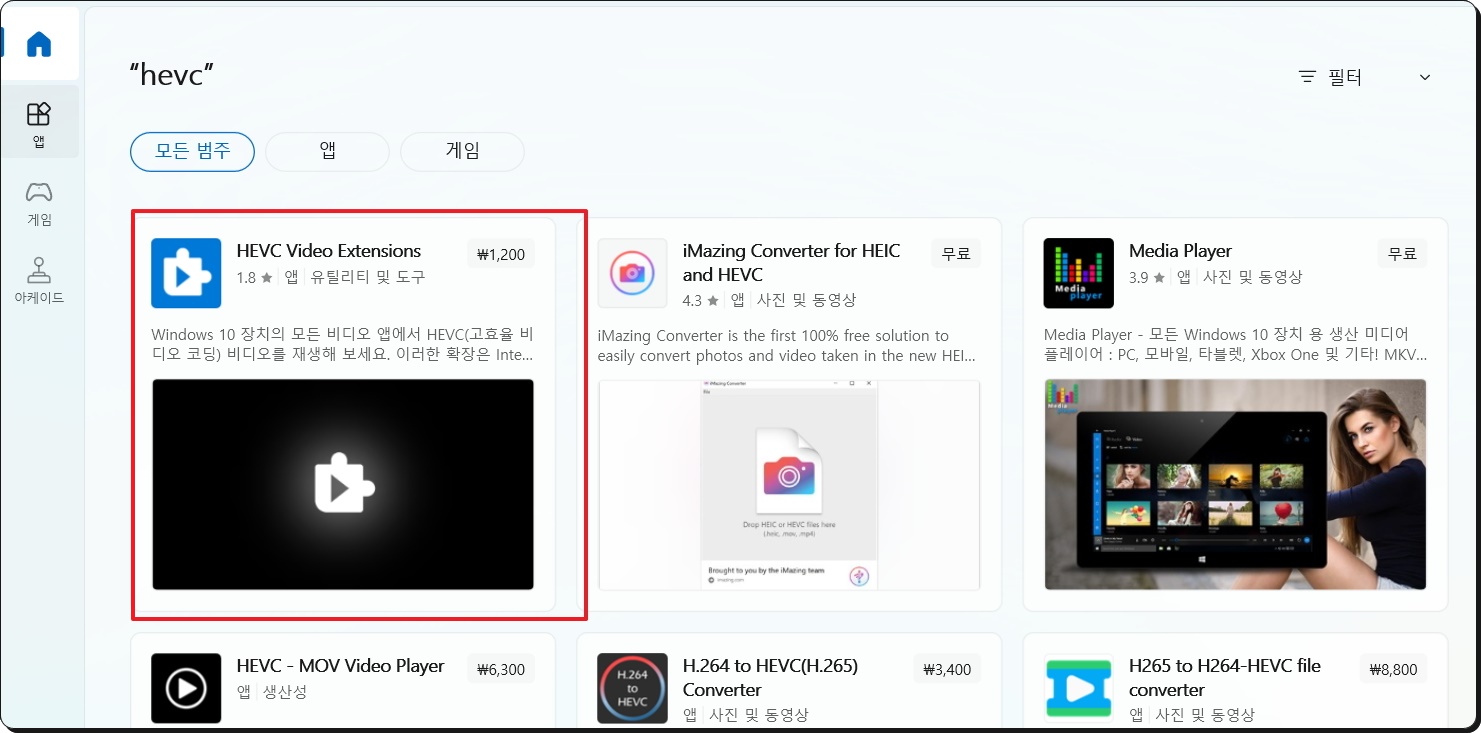This screenshot has height=733, width=1481.
Task: Open the Media Player tablet screenshot thumbnail
Action: (x=1235, y=484)
